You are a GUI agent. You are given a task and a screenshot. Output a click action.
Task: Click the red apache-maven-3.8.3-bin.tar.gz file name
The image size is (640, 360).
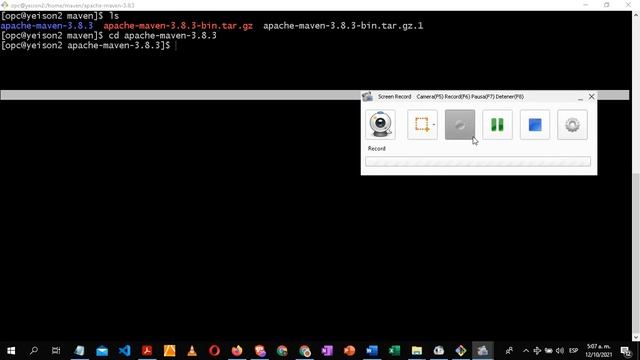point(178,26)
